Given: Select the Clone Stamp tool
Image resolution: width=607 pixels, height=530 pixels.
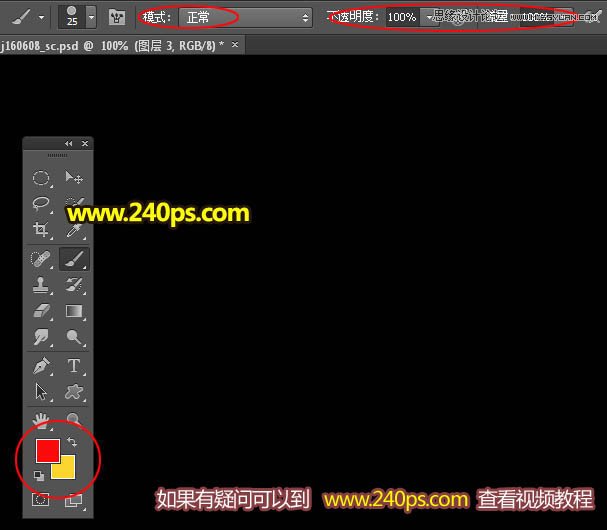Looking at the screenshot, I should click(41, 286).
